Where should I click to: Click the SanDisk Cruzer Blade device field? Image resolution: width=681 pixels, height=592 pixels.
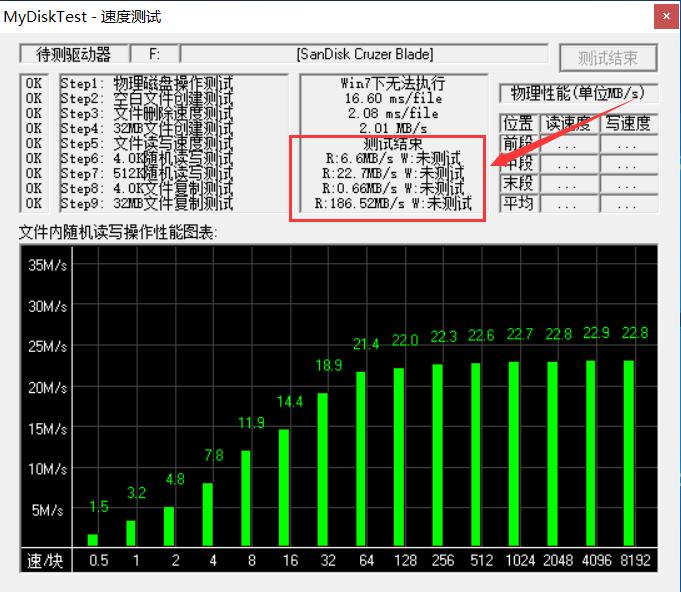365,54
